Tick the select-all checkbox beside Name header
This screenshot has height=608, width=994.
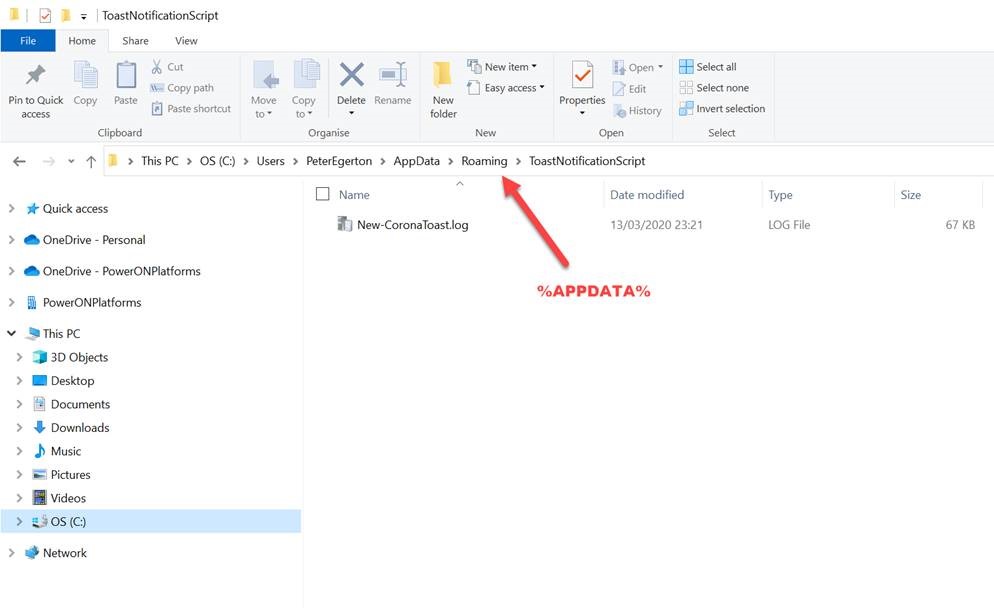pos(322,195)
